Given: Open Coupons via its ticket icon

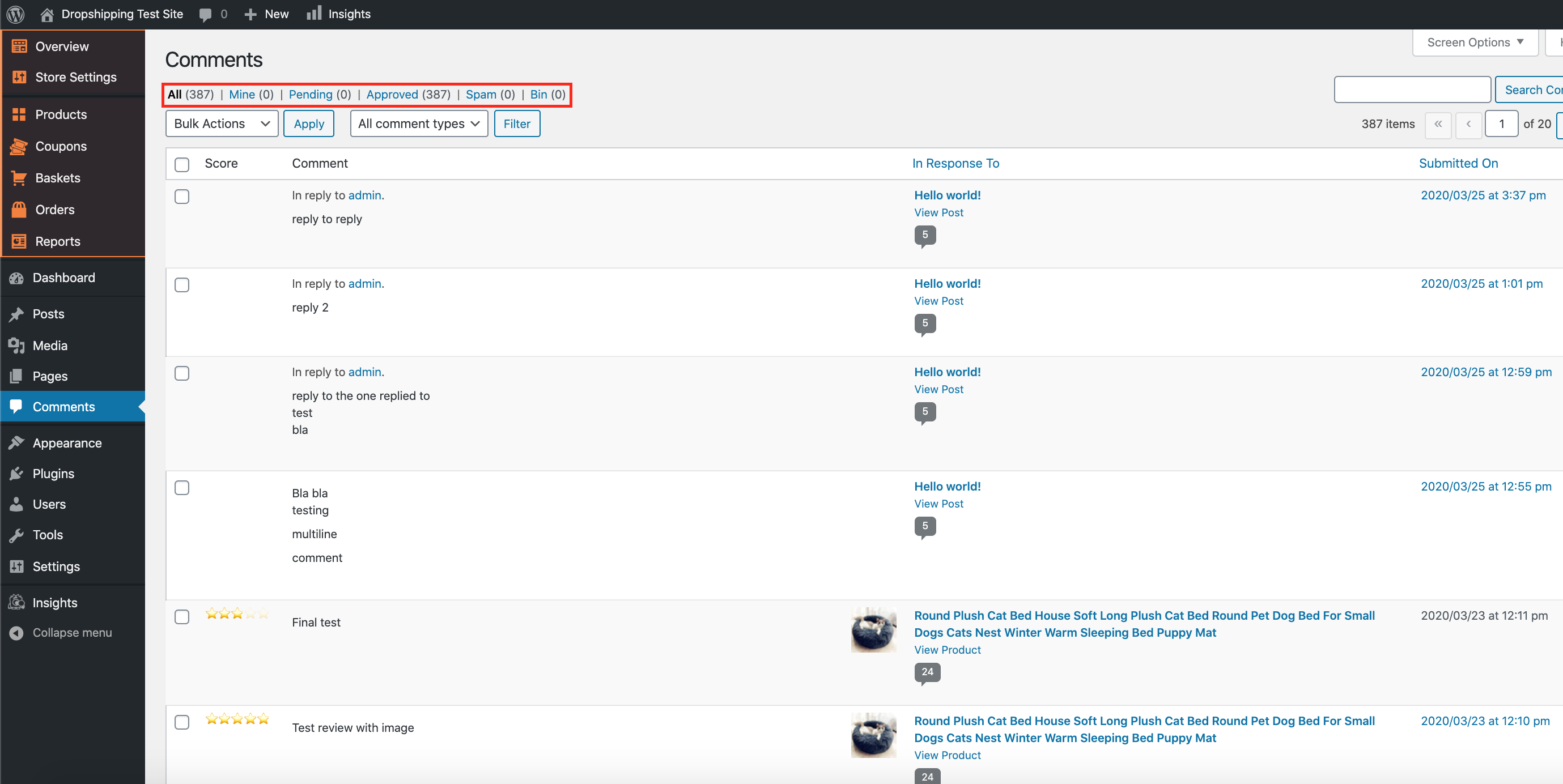Looking at the screenshot, I should click(x=19, y=146).
